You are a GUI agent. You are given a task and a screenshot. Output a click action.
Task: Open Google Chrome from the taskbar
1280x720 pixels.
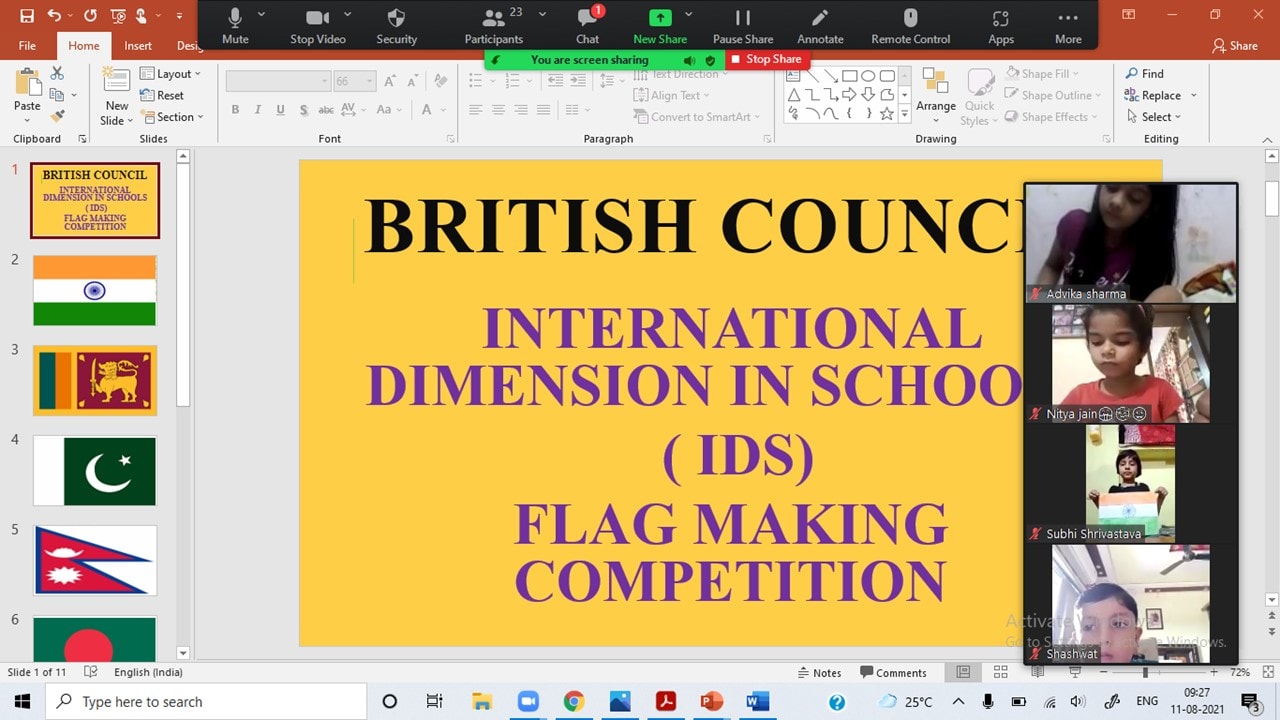573,701
